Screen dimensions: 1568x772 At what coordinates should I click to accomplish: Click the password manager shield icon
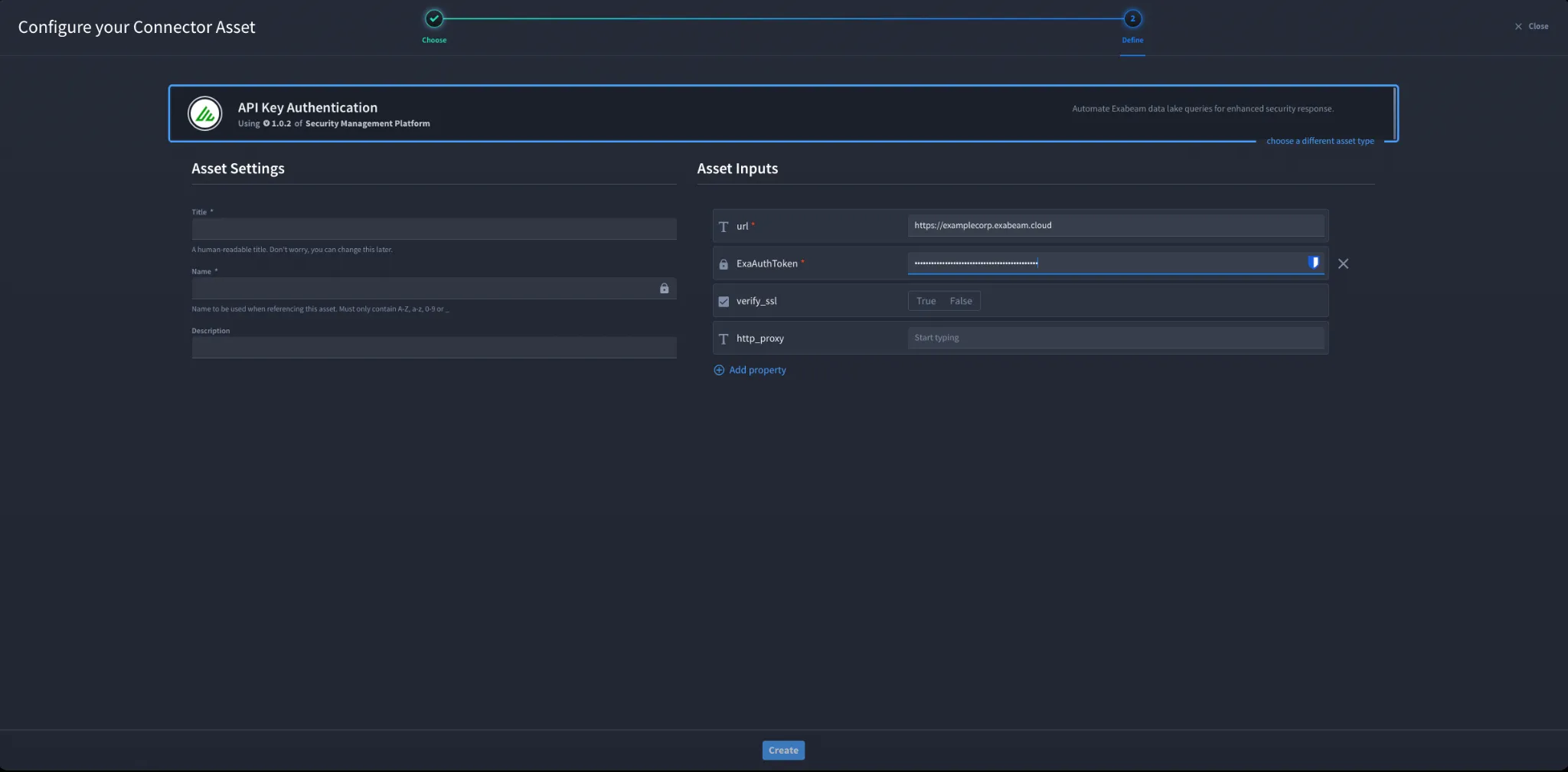coord(1314,263)
